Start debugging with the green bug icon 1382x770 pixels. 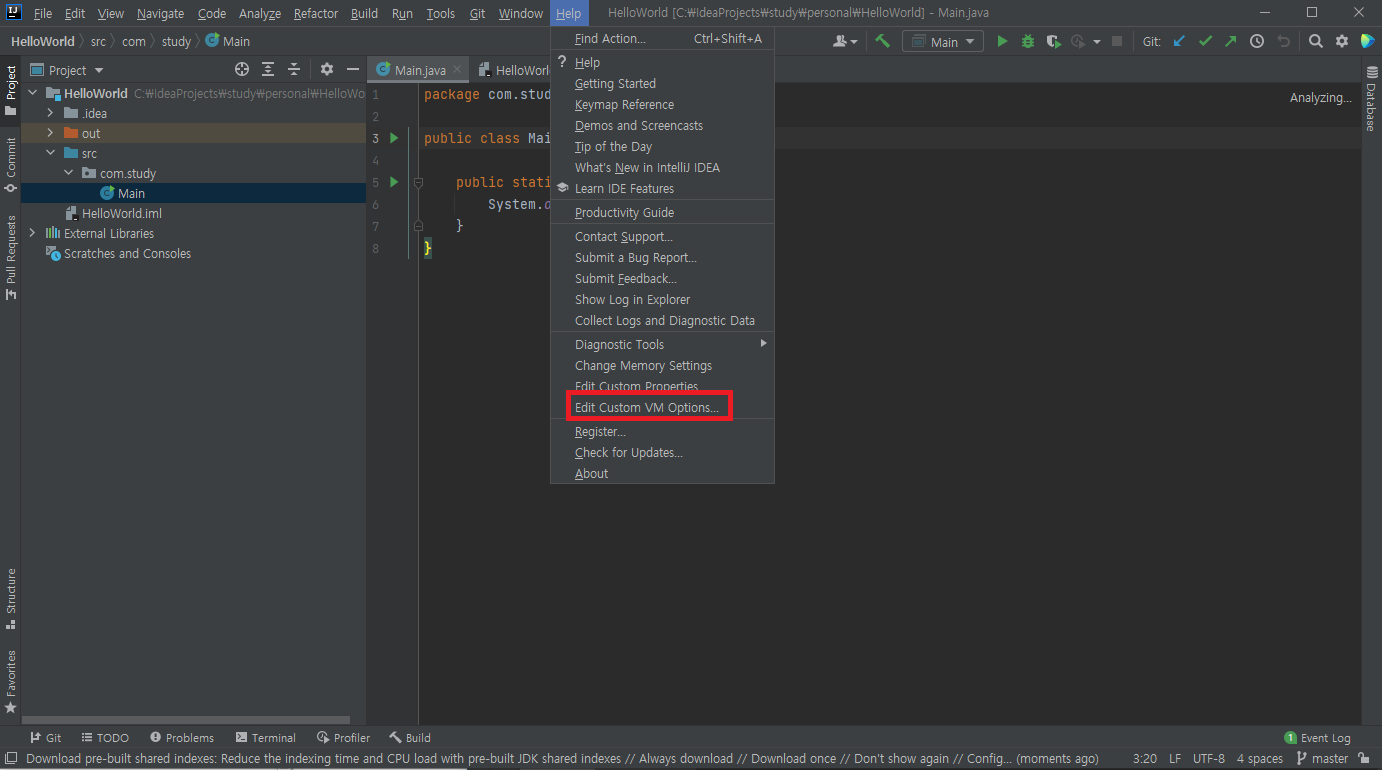coord(1028,41)
